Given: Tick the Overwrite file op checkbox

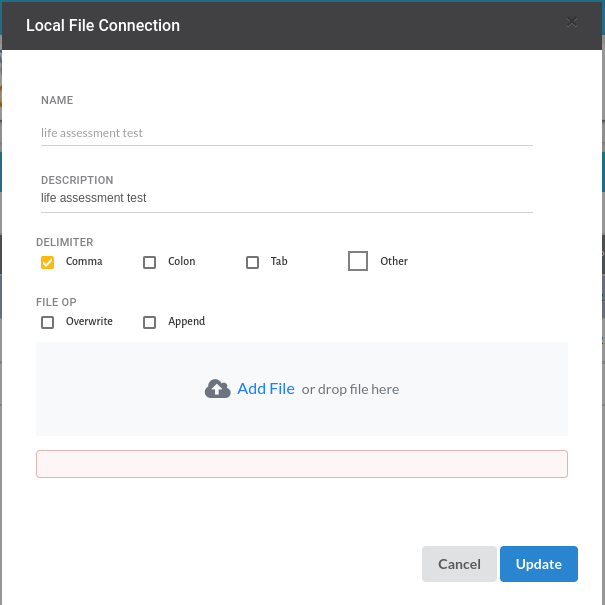Looking at the screenshot, I should (47, 322).
